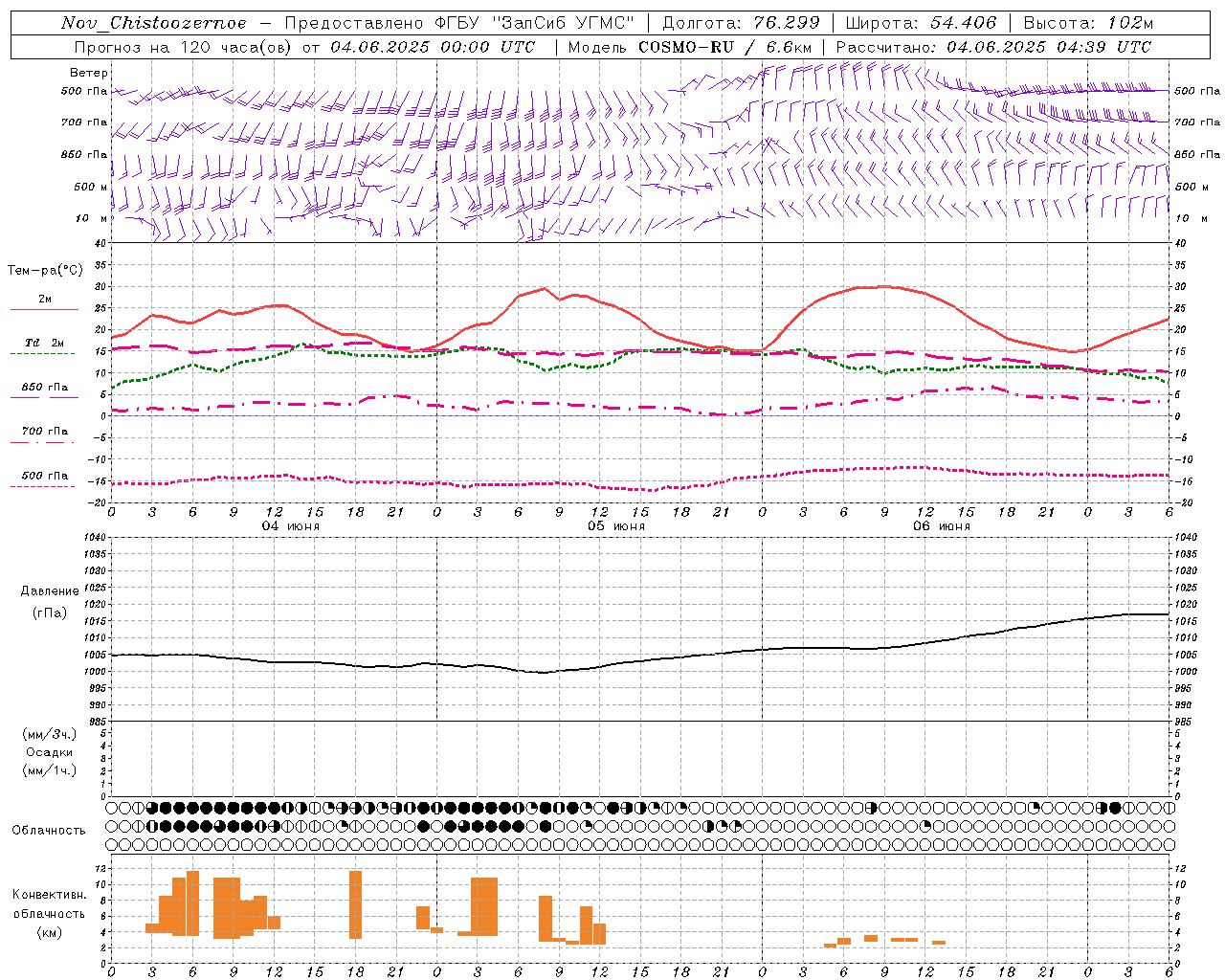Click the 2м temperature legend entry

tap(45, 300)
